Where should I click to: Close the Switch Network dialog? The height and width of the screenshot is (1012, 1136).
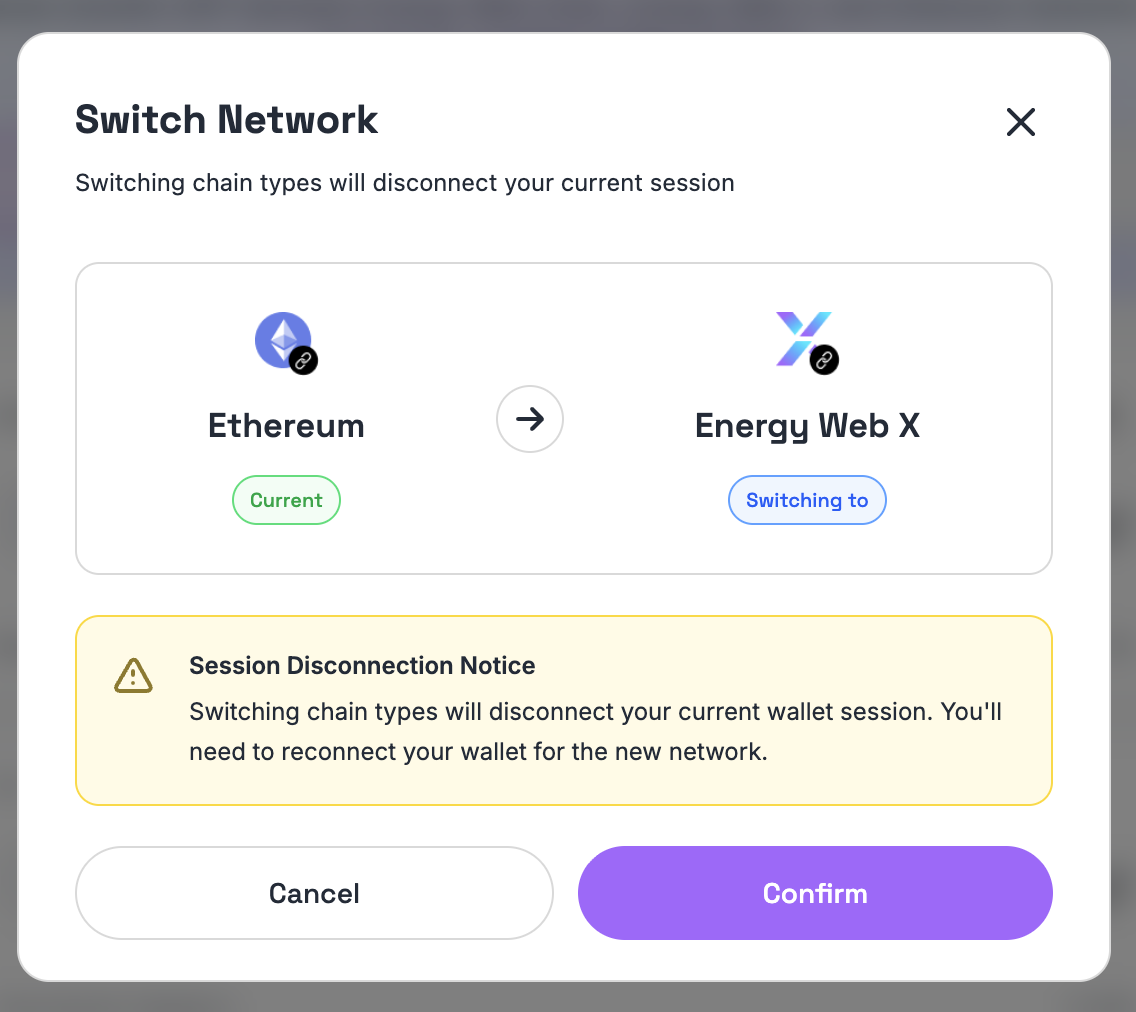click(1020, 122)
